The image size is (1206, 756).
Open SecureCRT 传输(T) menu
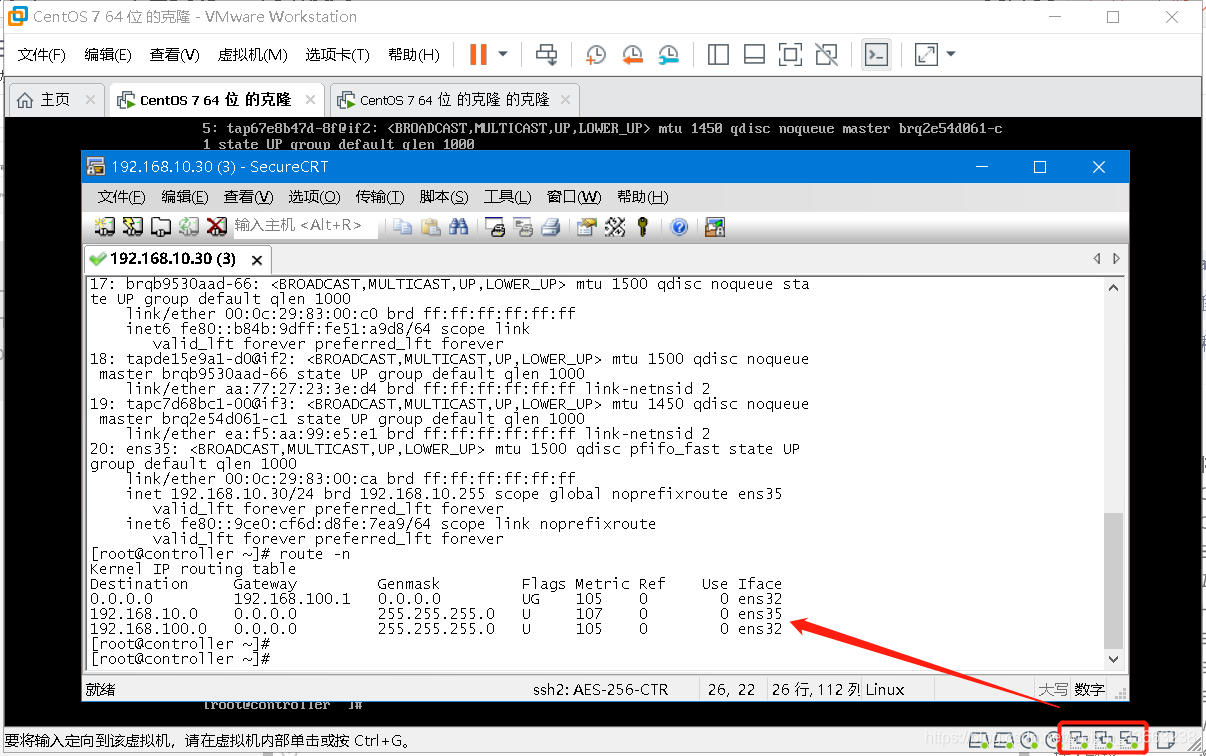pyautogui.click(x=380, y=197)
